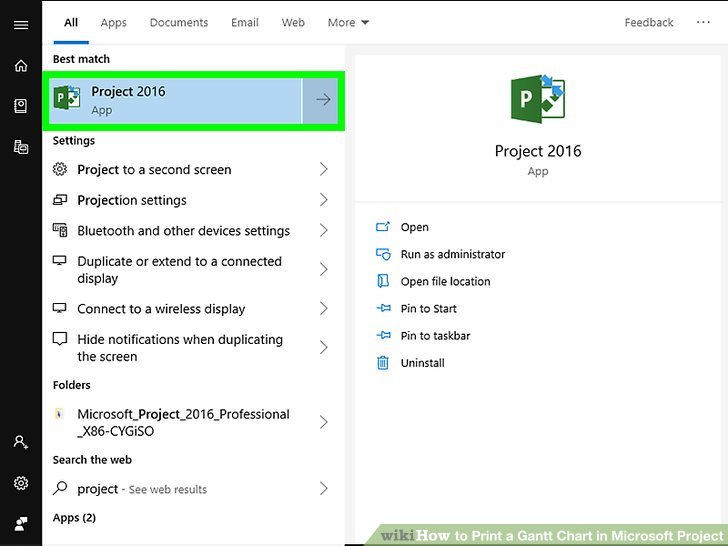This screenshot has height=546, width=728.
Task: Click the magnifier icon beside project web search
Action: click(60, 488)
